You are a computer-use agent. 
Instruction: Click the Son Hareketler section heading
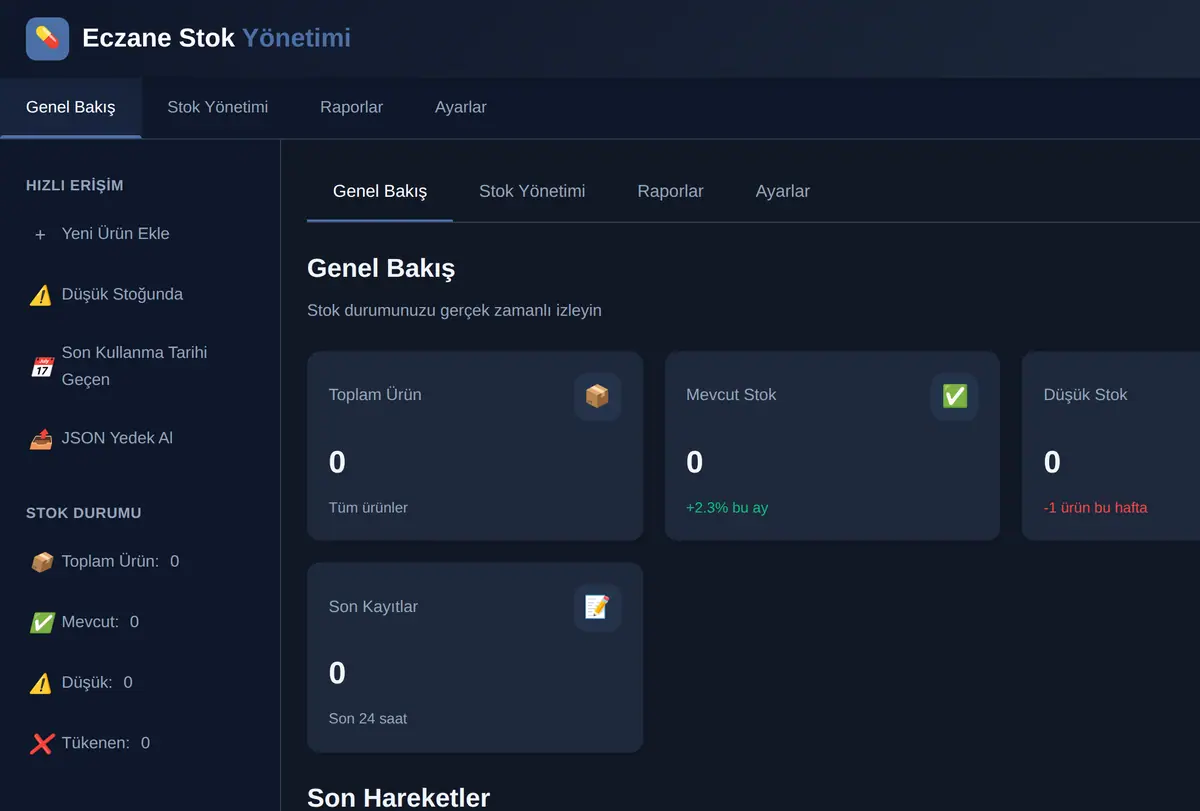coord(398,798)
